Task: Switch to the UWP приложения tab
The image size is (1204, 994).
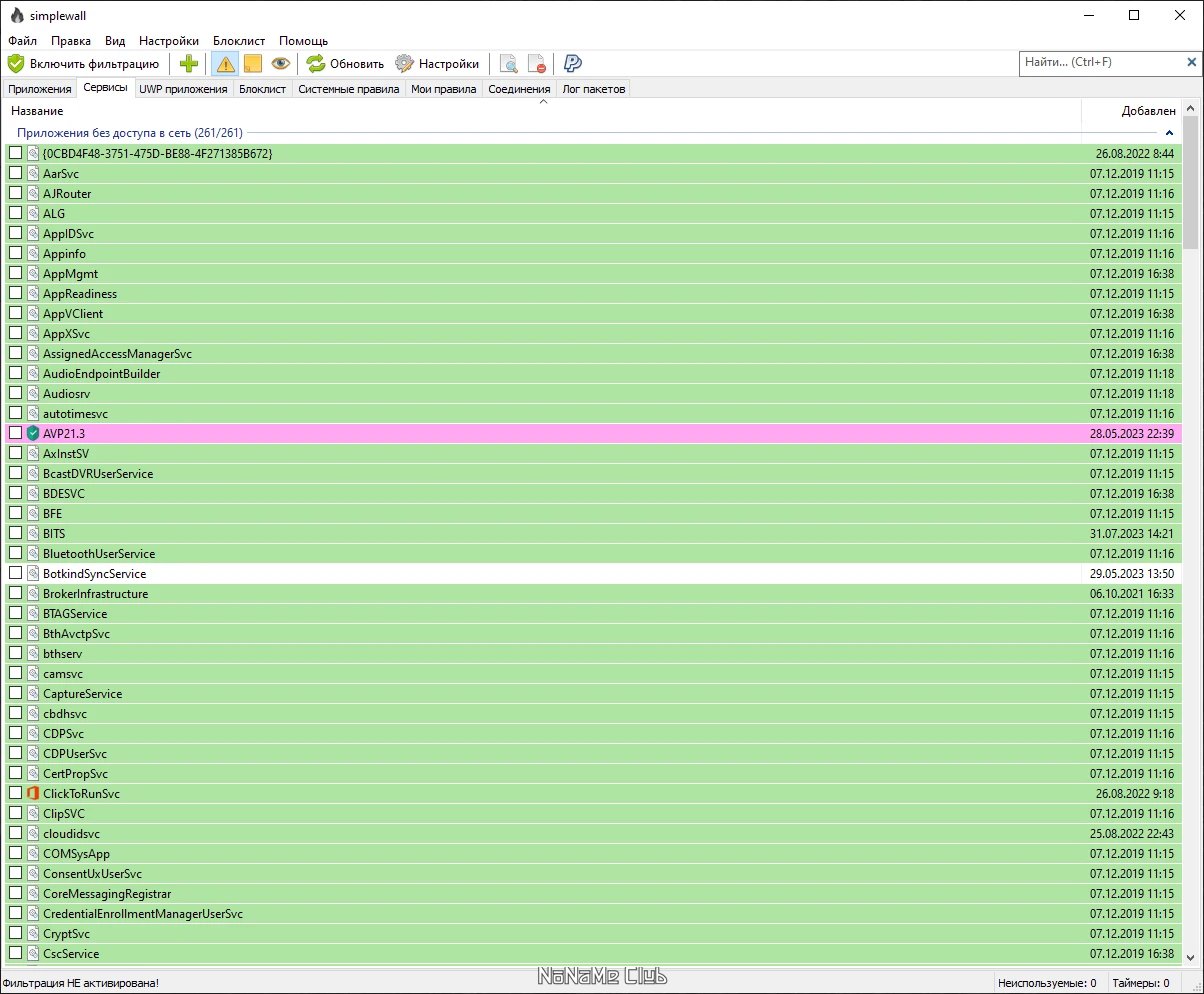Action: pyautogui.click(x=184, y=89)
